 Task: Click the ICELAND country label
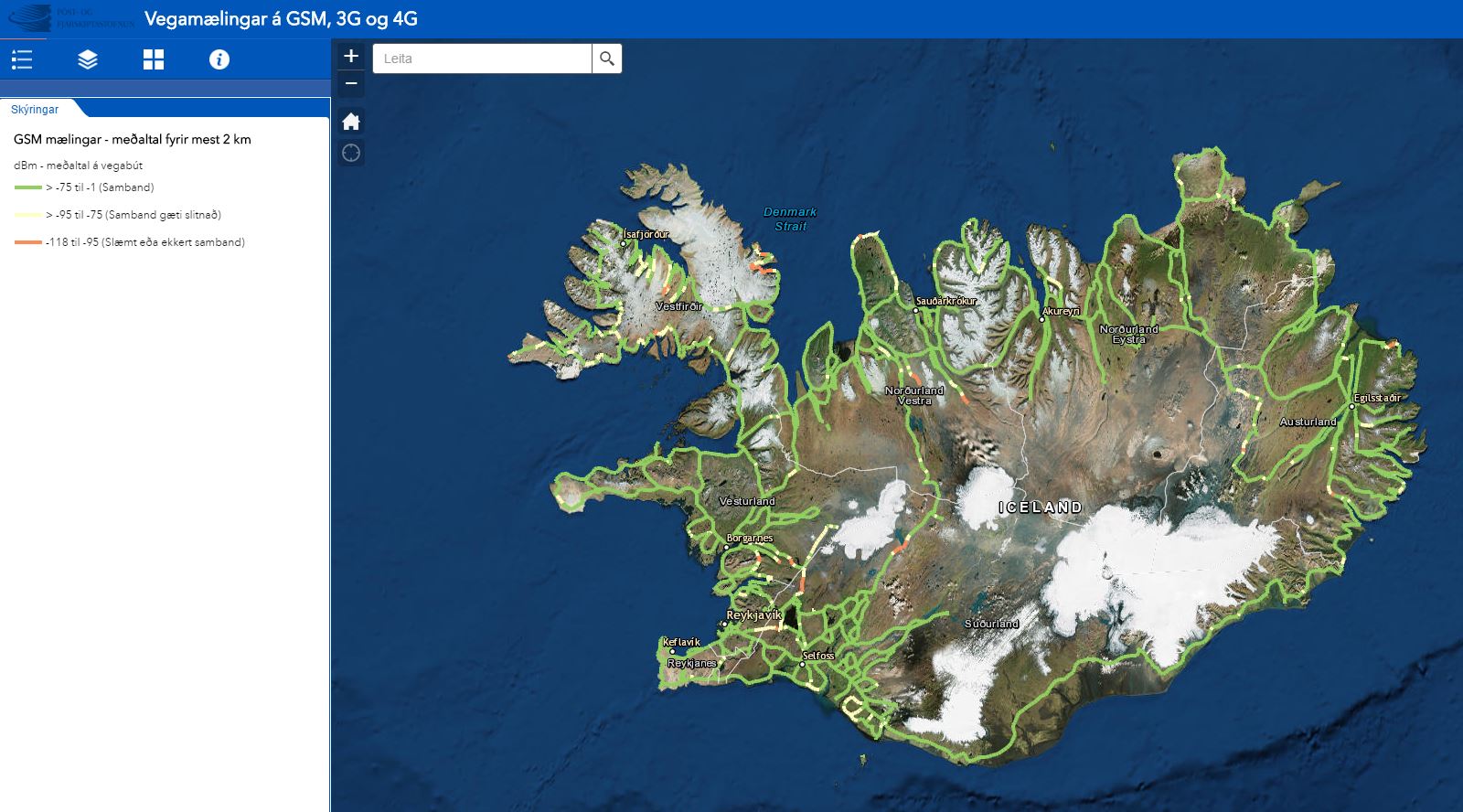click(x=1041, y=507)
